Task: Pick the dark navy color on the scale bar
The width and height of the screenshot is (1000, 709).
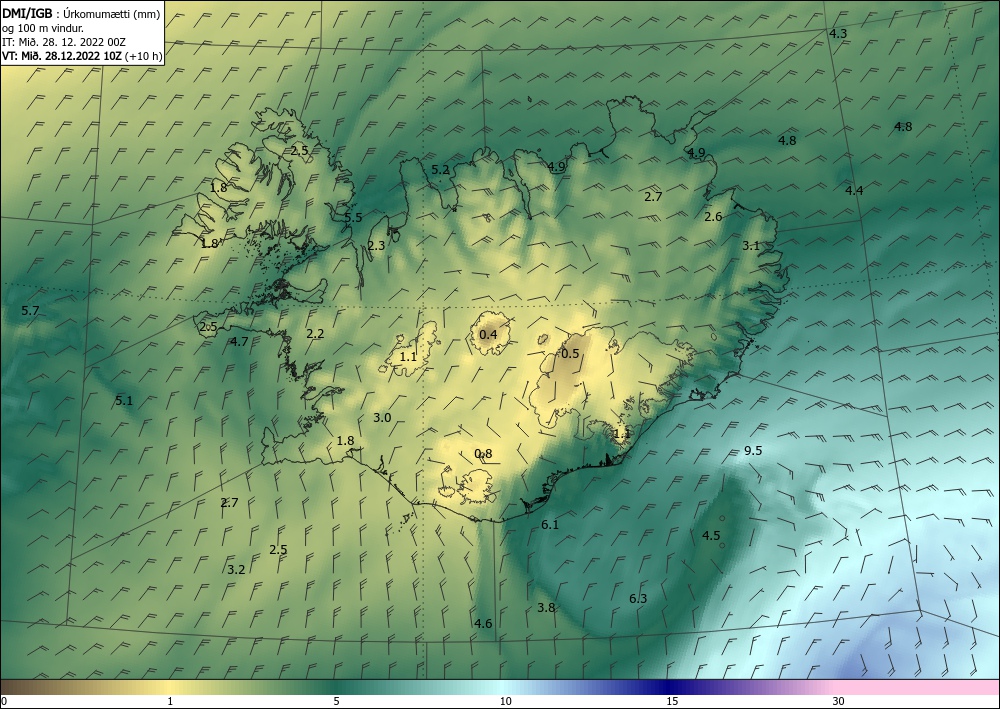Action: pyautogui.click(x=670, y=687)
